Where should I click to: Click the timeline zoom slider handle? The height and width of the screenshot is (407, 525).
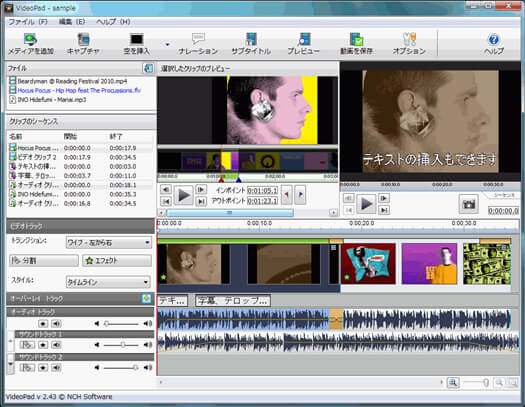point(486,383)
